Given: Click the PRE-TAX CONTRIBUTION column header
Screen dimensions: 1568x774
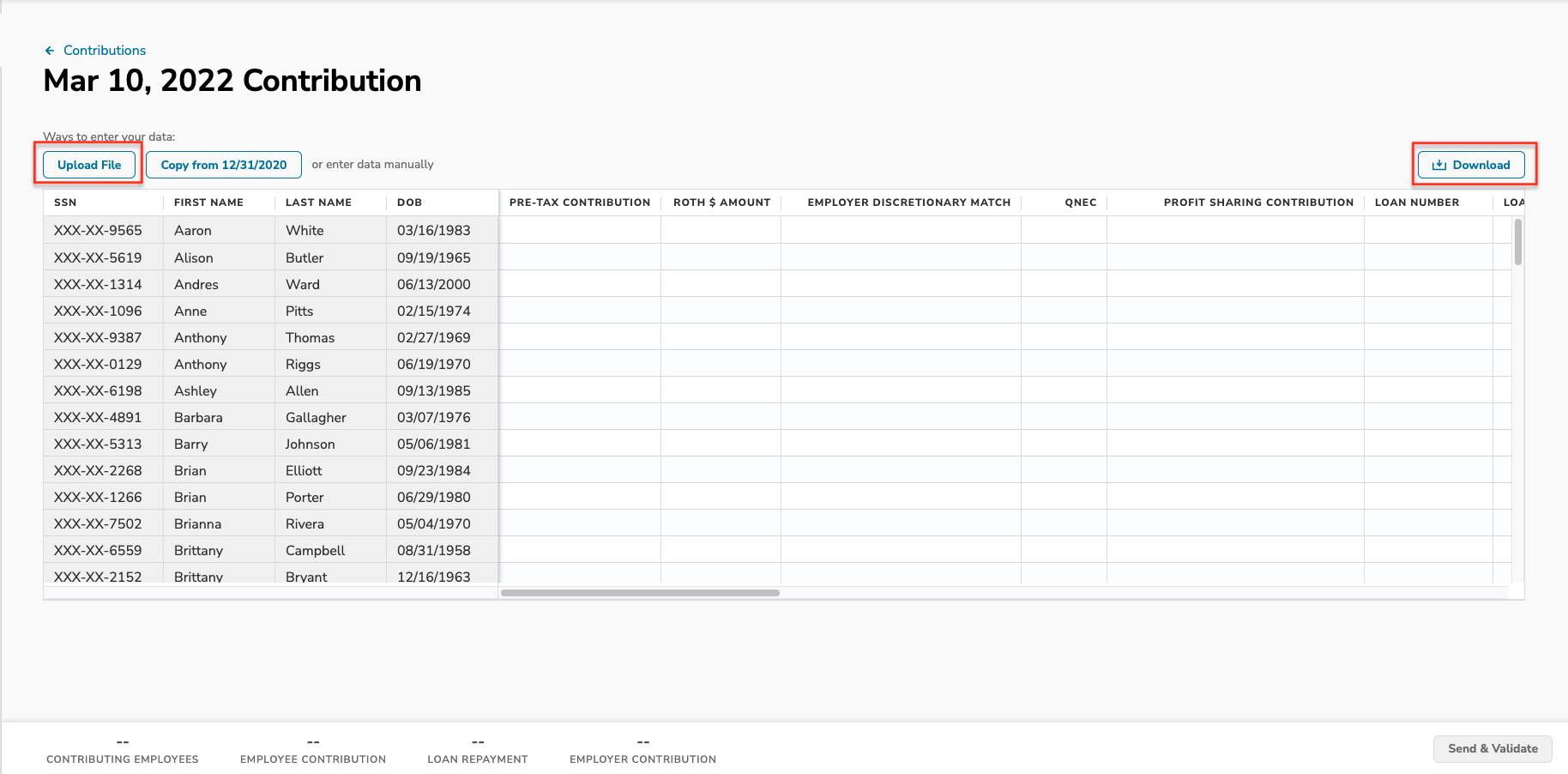Looking at the screenshot, I should tap(580, 203).
